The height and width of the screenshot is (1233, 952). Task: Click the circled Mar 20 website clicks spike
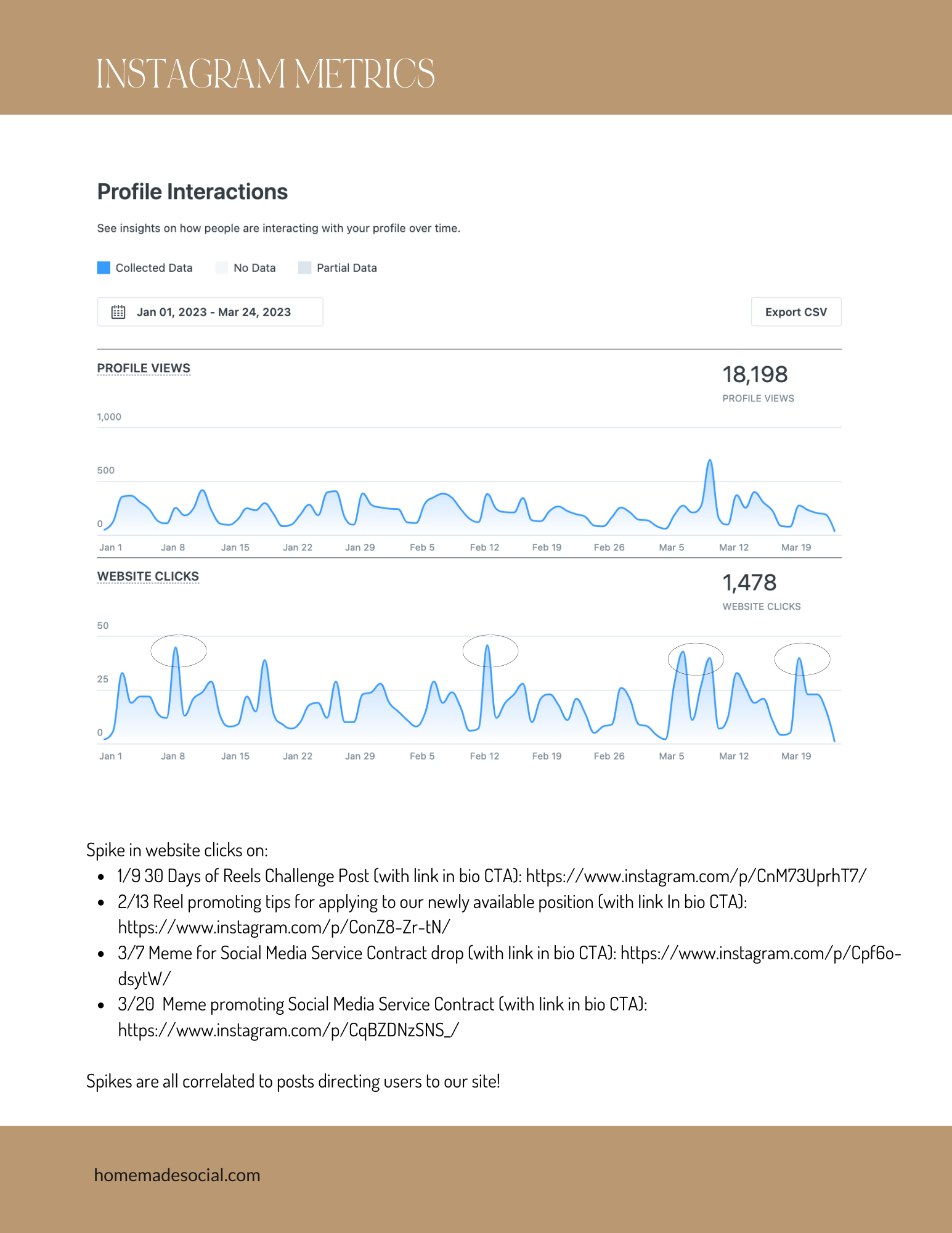click(x=802, y=659)
